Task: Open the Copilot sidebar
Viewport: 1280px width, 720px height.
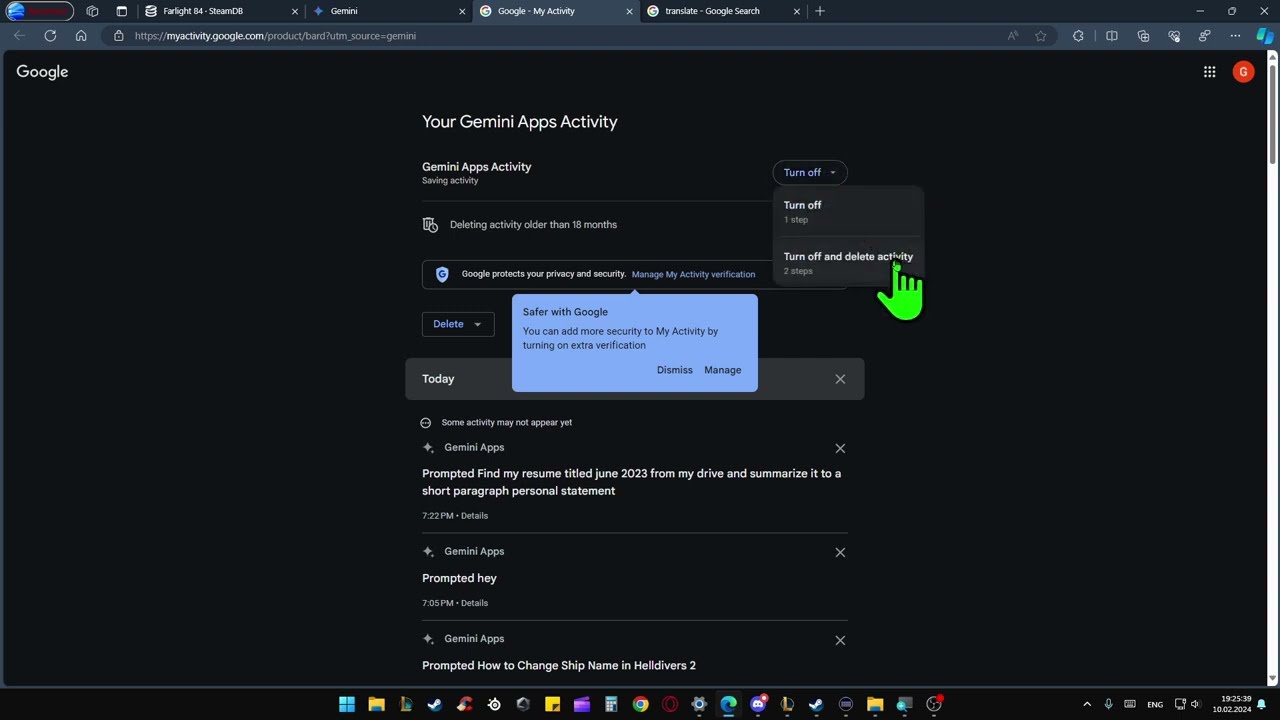Action: tap(1265, 36)
